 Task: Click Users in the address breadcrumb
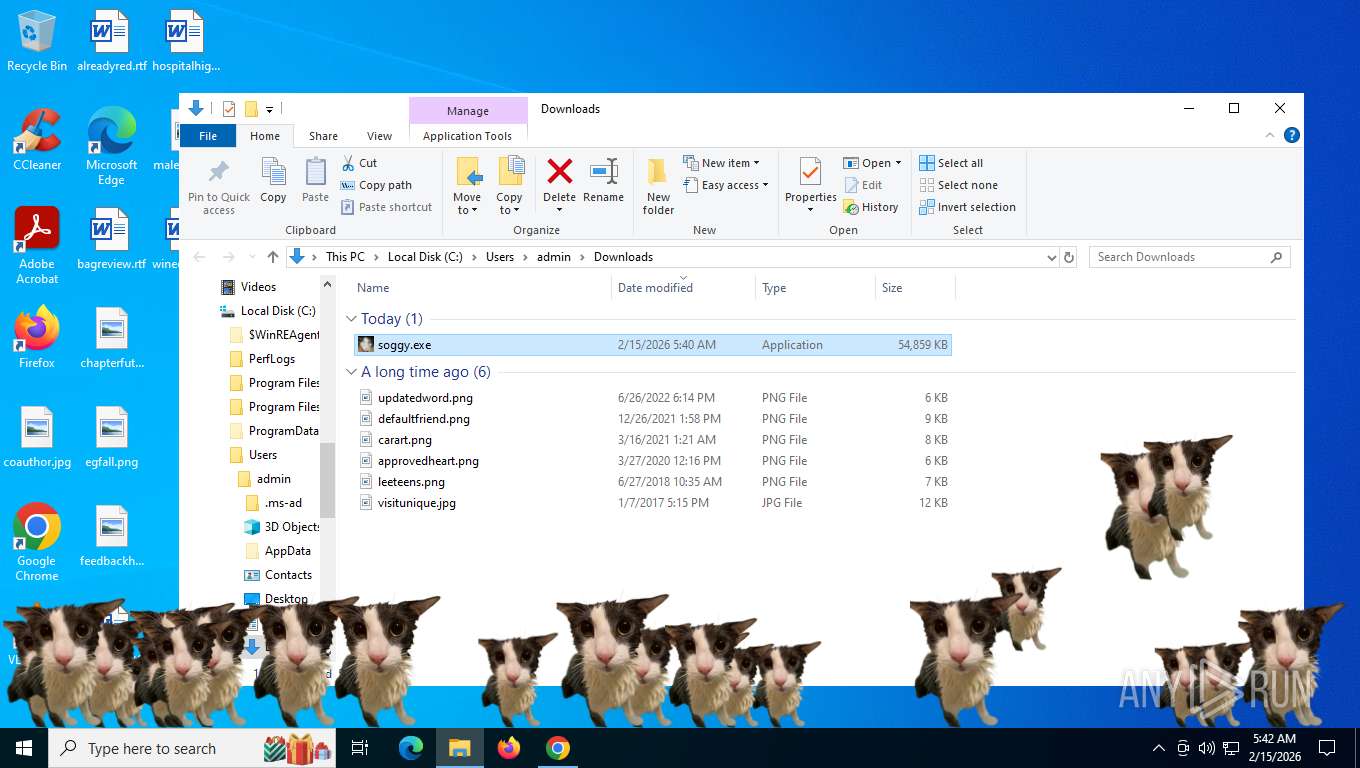tap(500, 257)
